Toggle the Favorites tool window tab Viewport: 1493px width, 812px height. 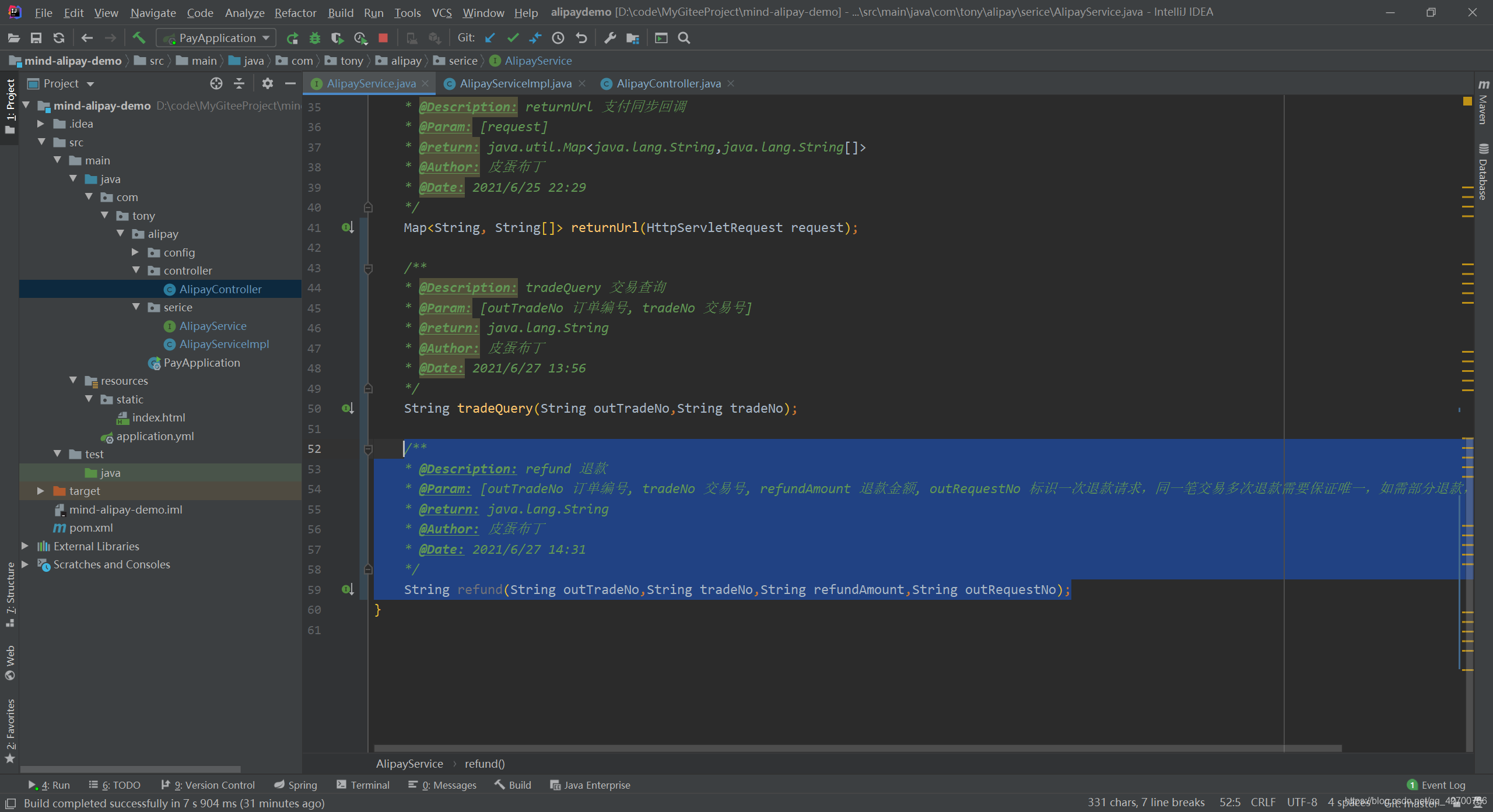pyautogui.click(x=10, y=730)
